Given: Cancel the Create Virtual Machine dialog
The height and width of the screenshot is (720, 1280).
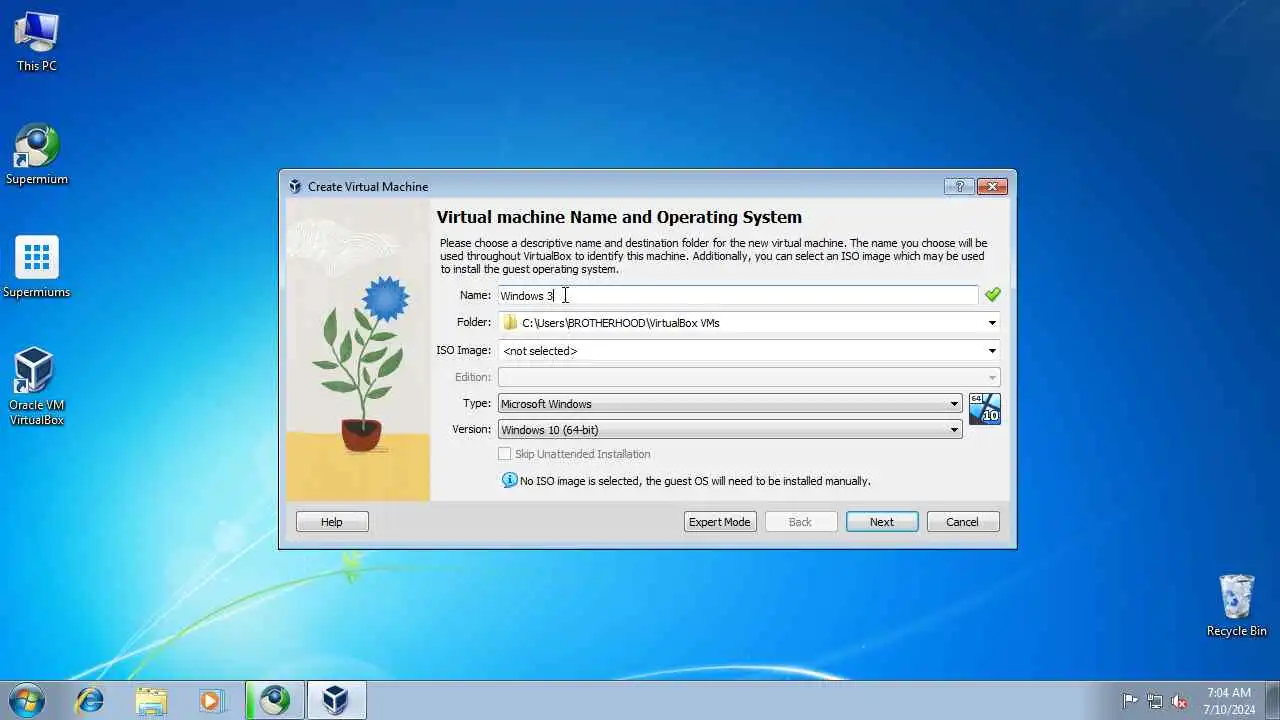Looking at the screenshot, I should tap(963, 522).
